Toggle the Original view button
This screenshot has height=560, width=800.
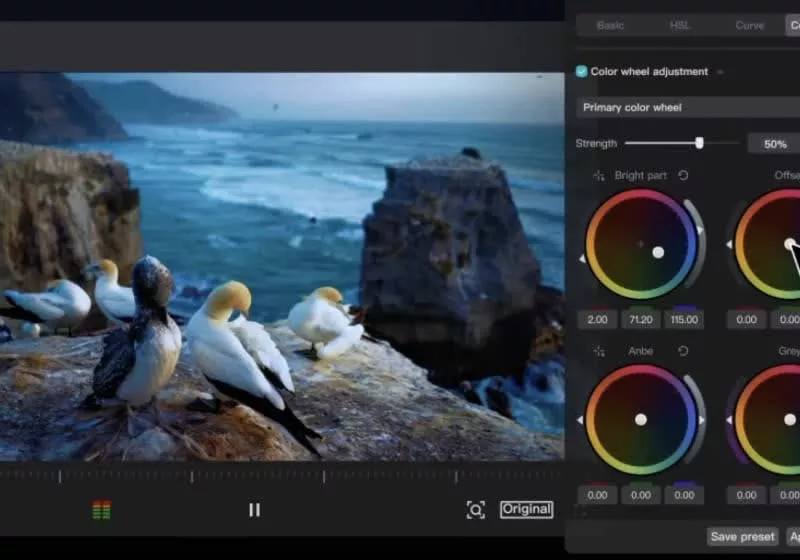(x=527, y=509)
